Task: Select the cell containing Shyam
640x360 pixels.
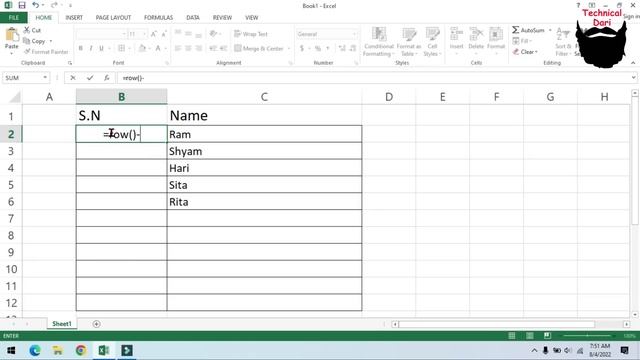Action: (264, 151)
